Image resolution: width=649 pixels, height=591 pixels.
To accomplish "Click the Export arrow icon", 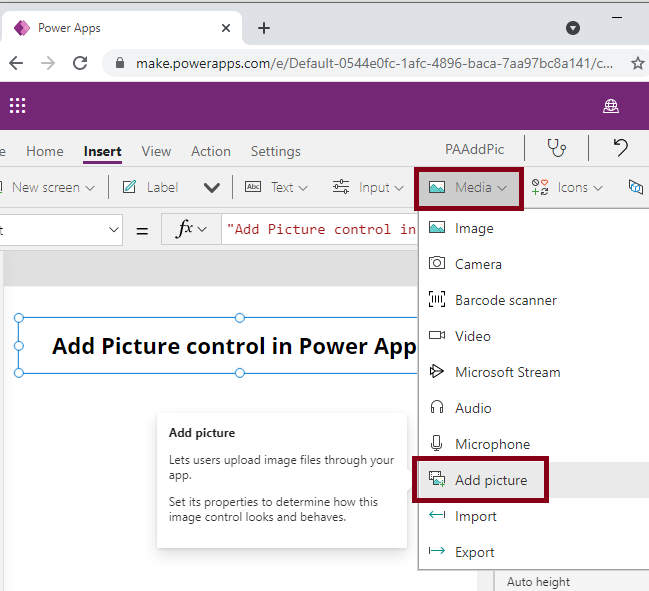I will [x=437, y=551].
